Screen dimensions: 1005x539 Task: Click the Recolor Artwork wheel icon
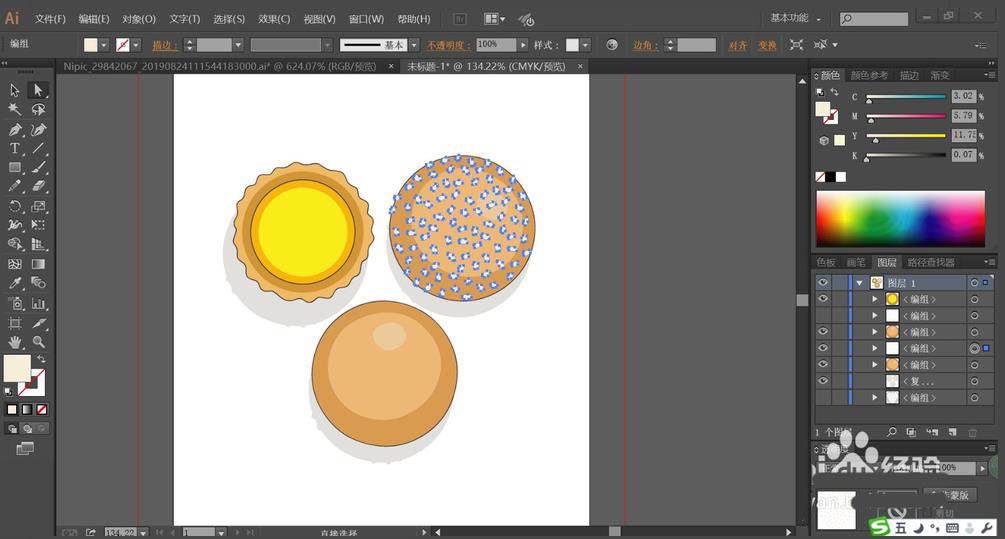[x=612, y=45]
